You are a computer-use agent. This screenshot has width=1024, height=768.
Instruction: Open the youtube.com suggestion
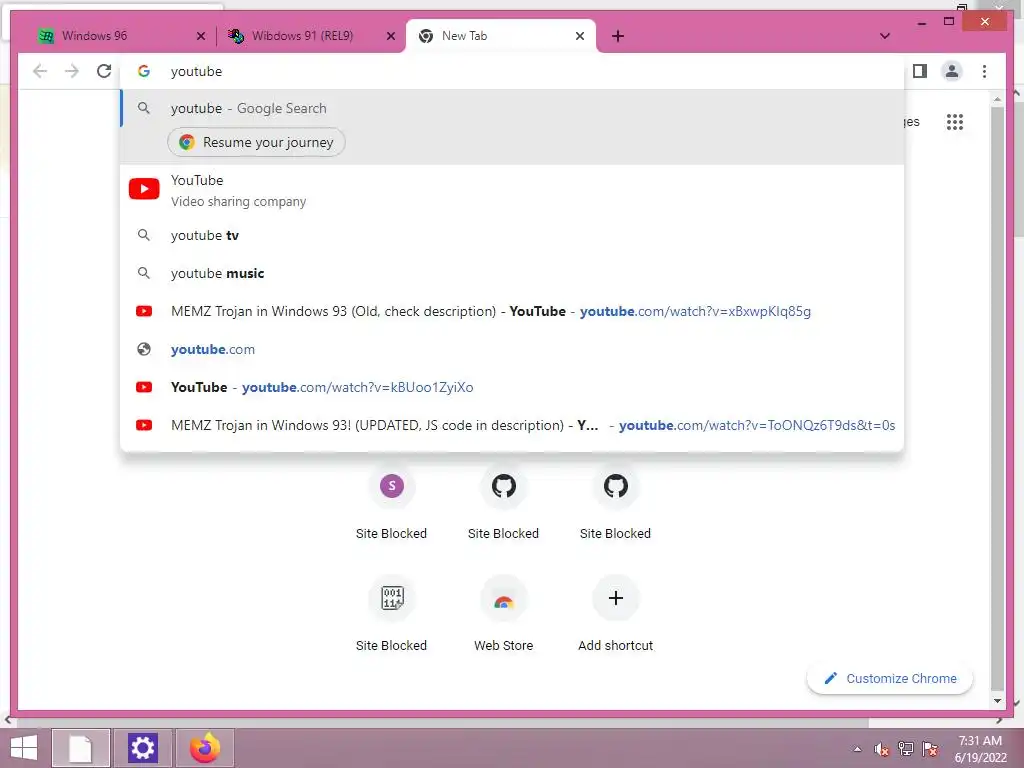point(512,349)
